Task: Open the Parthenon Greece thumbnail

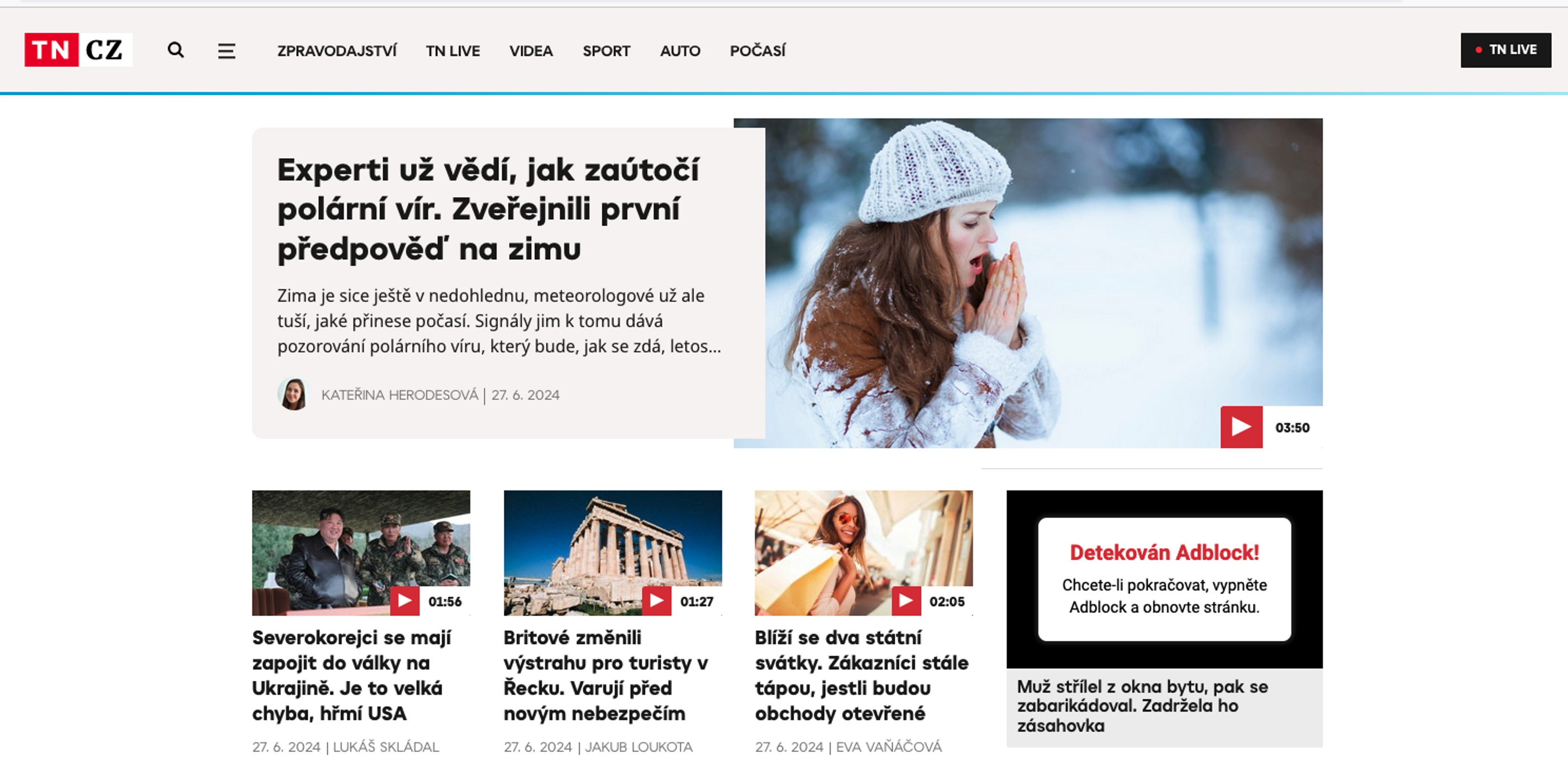Action: [x=613, y=553]
